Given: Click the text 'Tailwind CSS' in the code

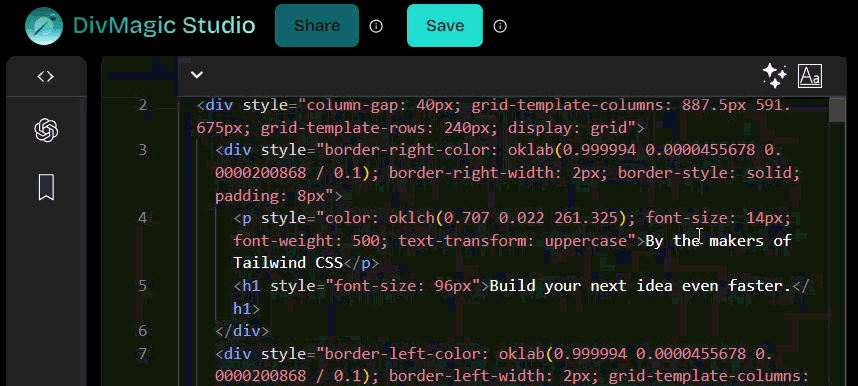Looking at the screenshot, I should pyautogui.click(x=288, y=263).
